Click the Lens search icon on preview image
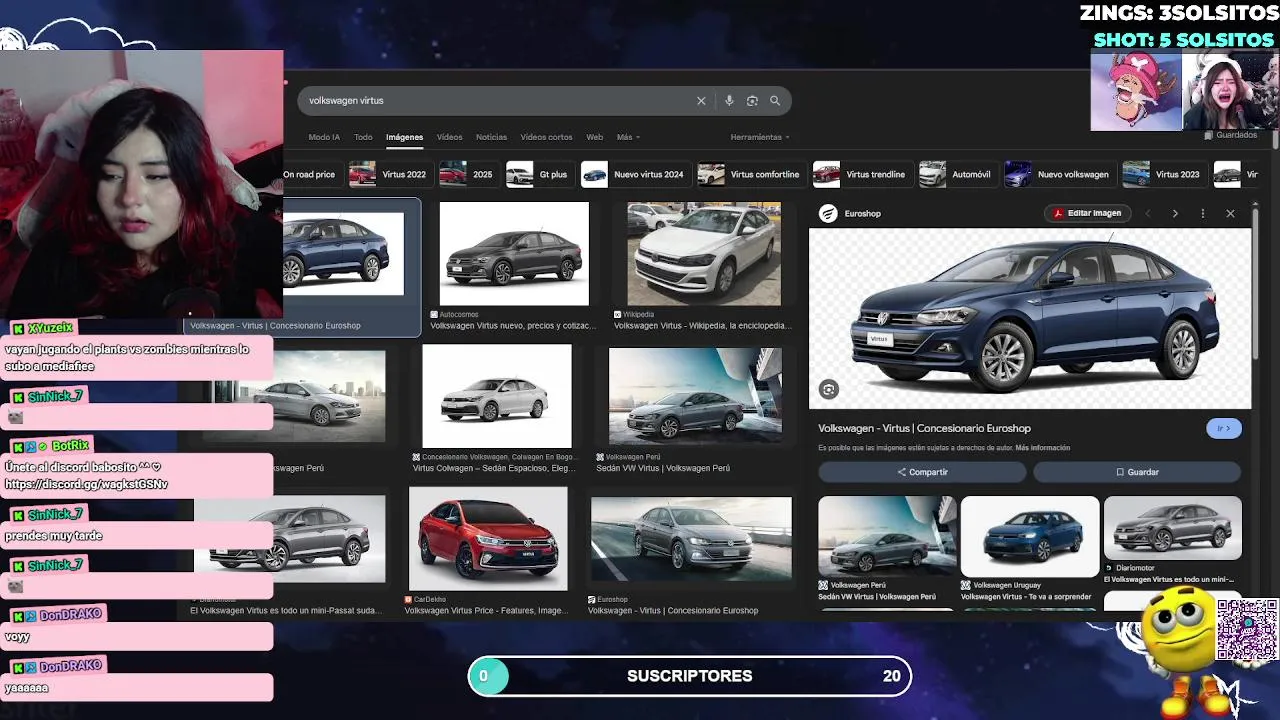 [829, 390]
